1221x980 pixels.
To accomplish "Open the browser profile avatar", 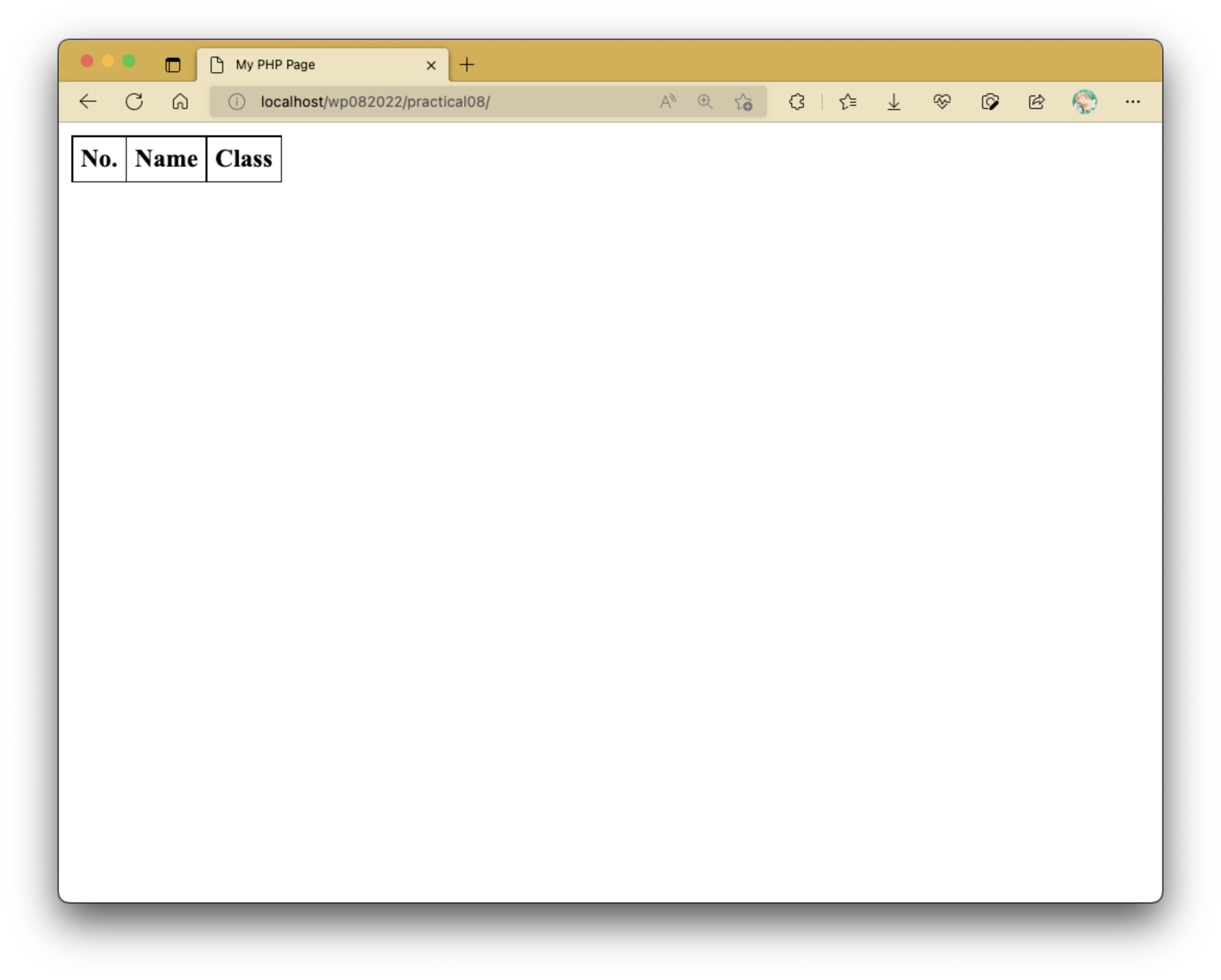I will point(1085,101).
